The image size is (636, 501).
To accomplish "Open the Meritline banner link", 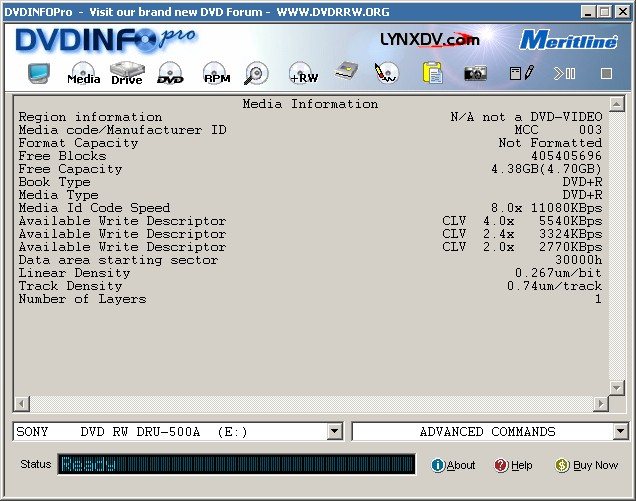I will pos(569,40).
